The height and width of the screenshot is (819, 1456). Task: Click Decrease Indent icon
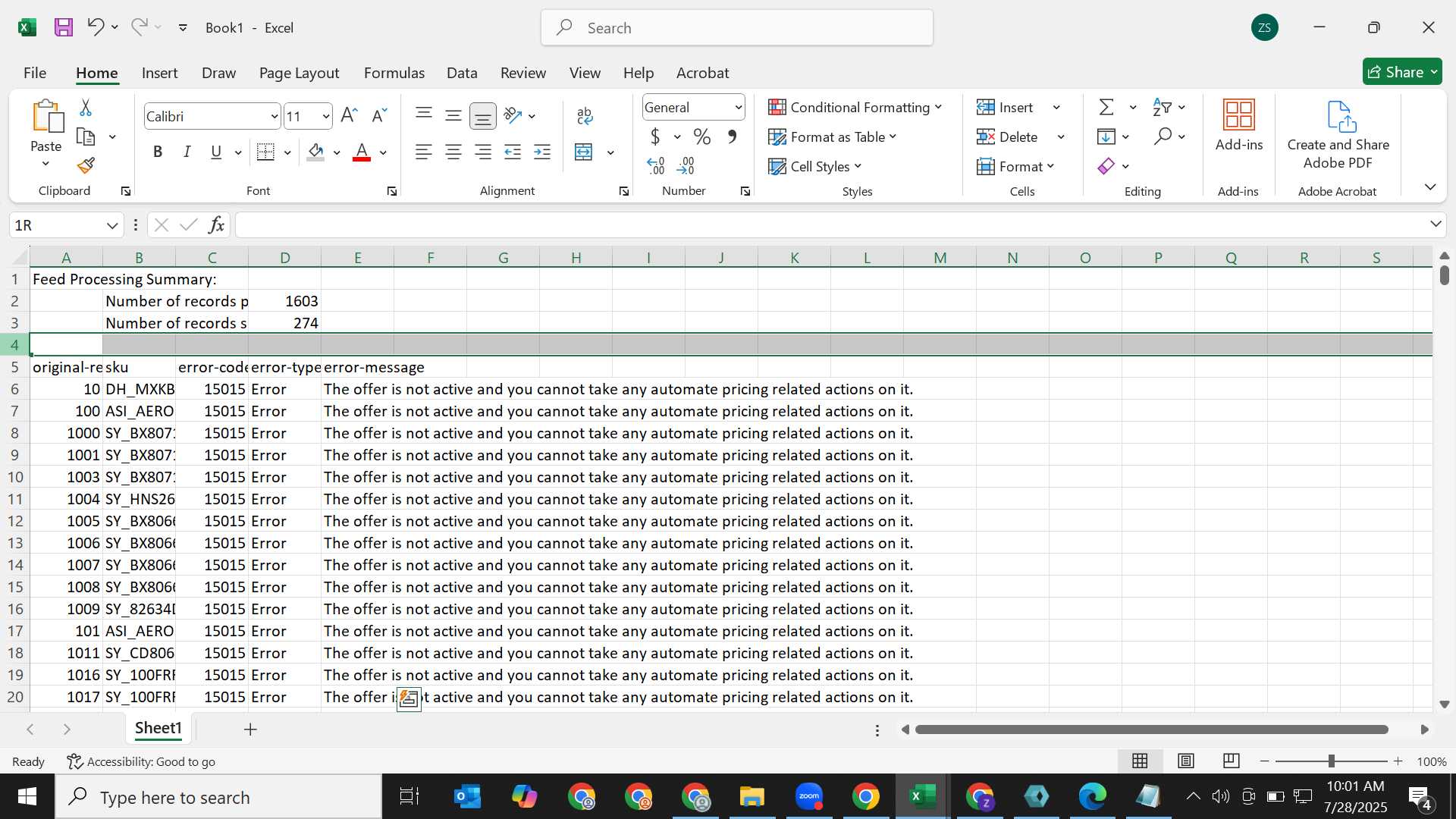pos(513,152)
